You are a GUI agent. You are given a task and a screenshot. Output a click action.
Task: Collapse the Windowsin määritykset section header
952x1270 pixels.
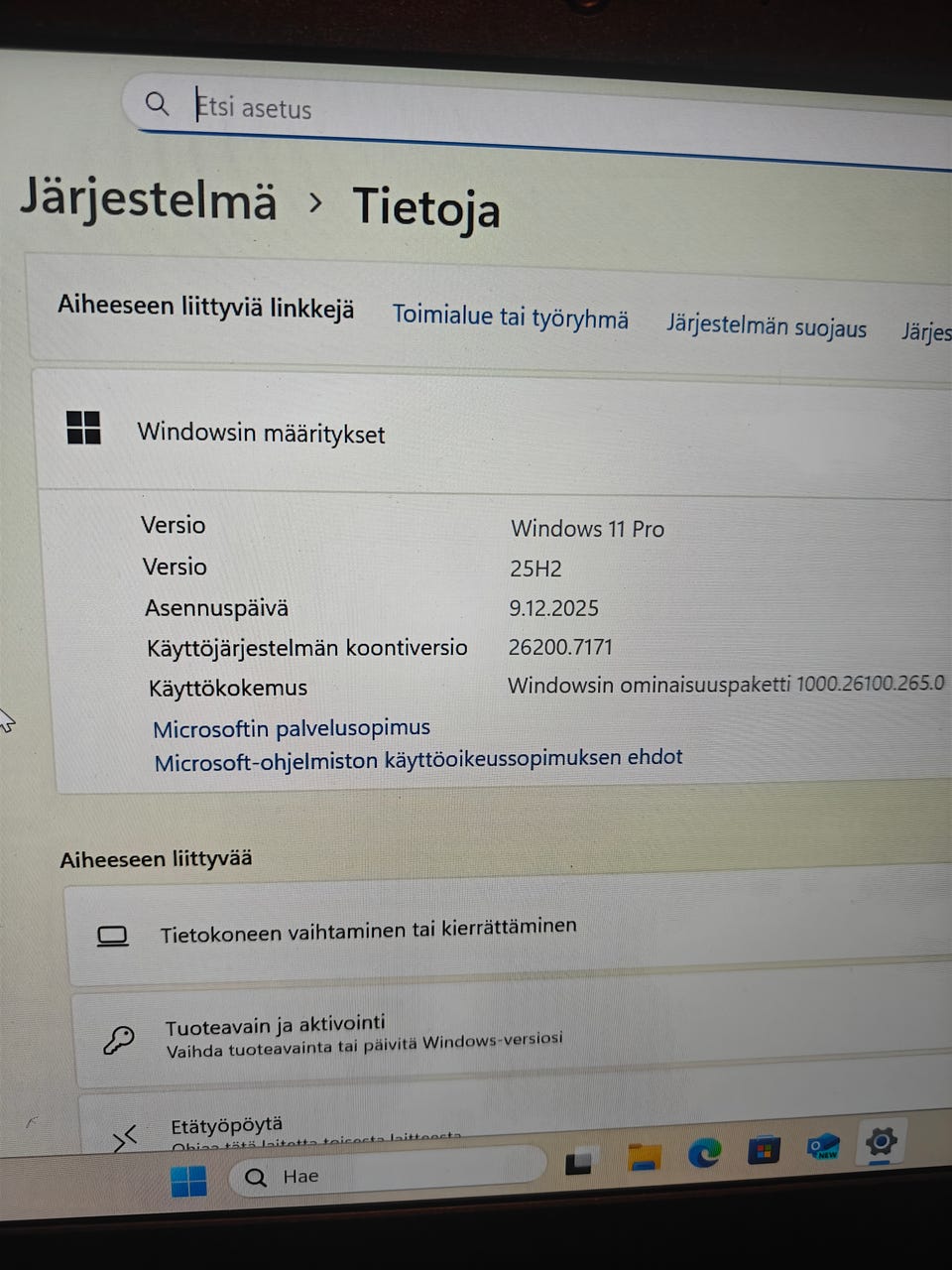494,435
